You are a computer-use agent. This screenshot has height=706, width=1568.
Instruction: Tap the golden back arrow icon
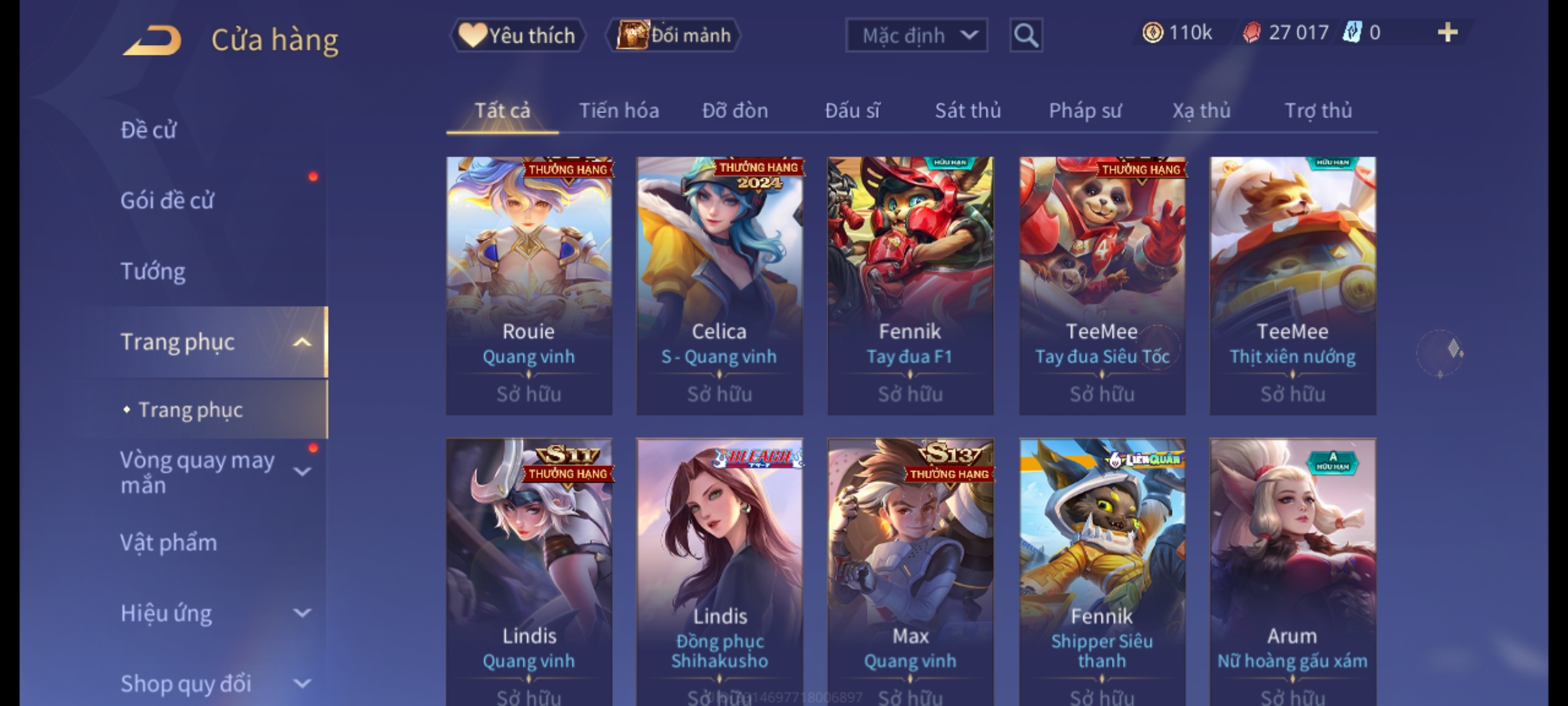click(152, 41)
